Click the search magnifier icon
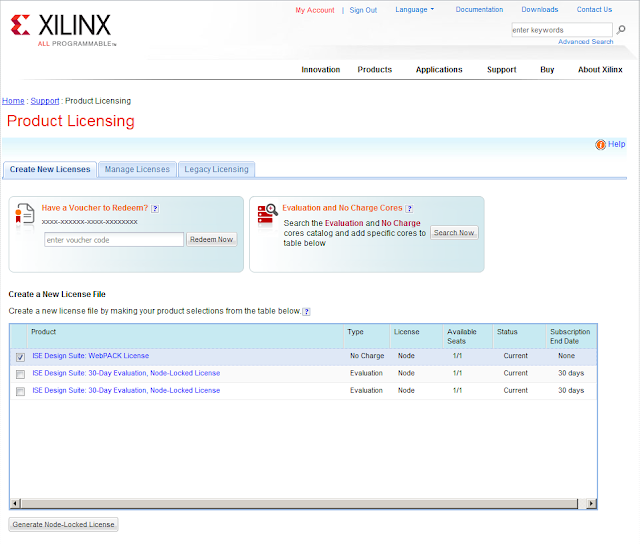This screenshot has height=545, width=640. (621, 29)
